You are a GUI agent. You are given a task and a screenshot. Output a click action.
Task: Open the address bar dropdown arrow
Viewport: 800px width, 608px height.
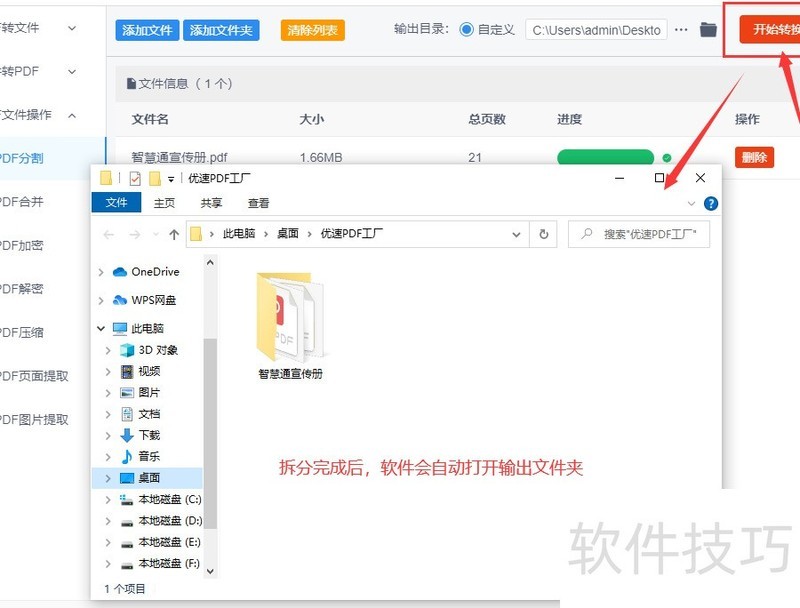click(516, 234)
